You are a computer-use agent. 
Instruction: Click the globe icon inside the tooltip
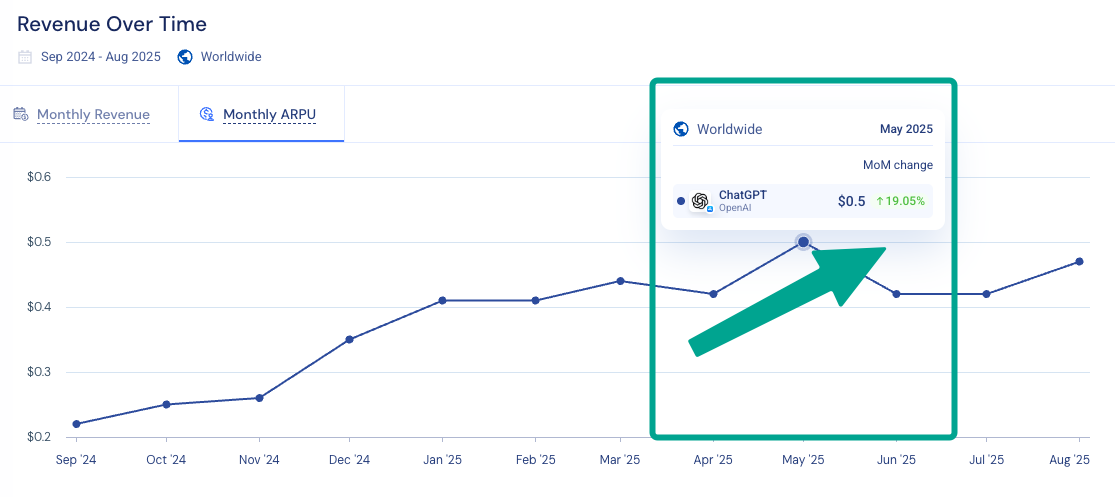tap(681, 129)
